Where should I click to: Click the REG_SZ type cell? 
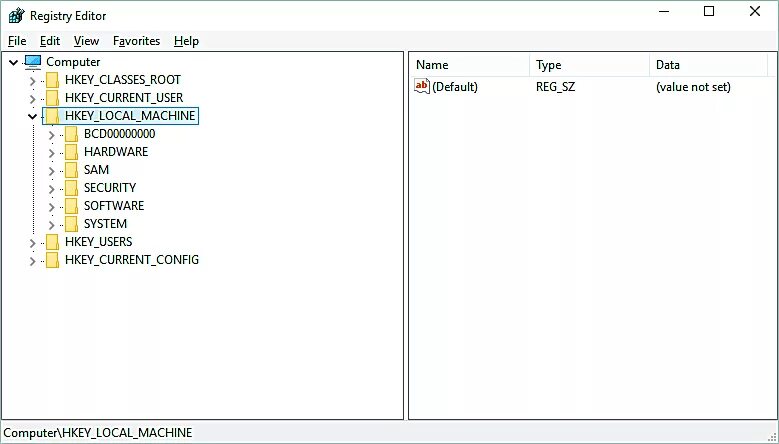tap(555, 87)
